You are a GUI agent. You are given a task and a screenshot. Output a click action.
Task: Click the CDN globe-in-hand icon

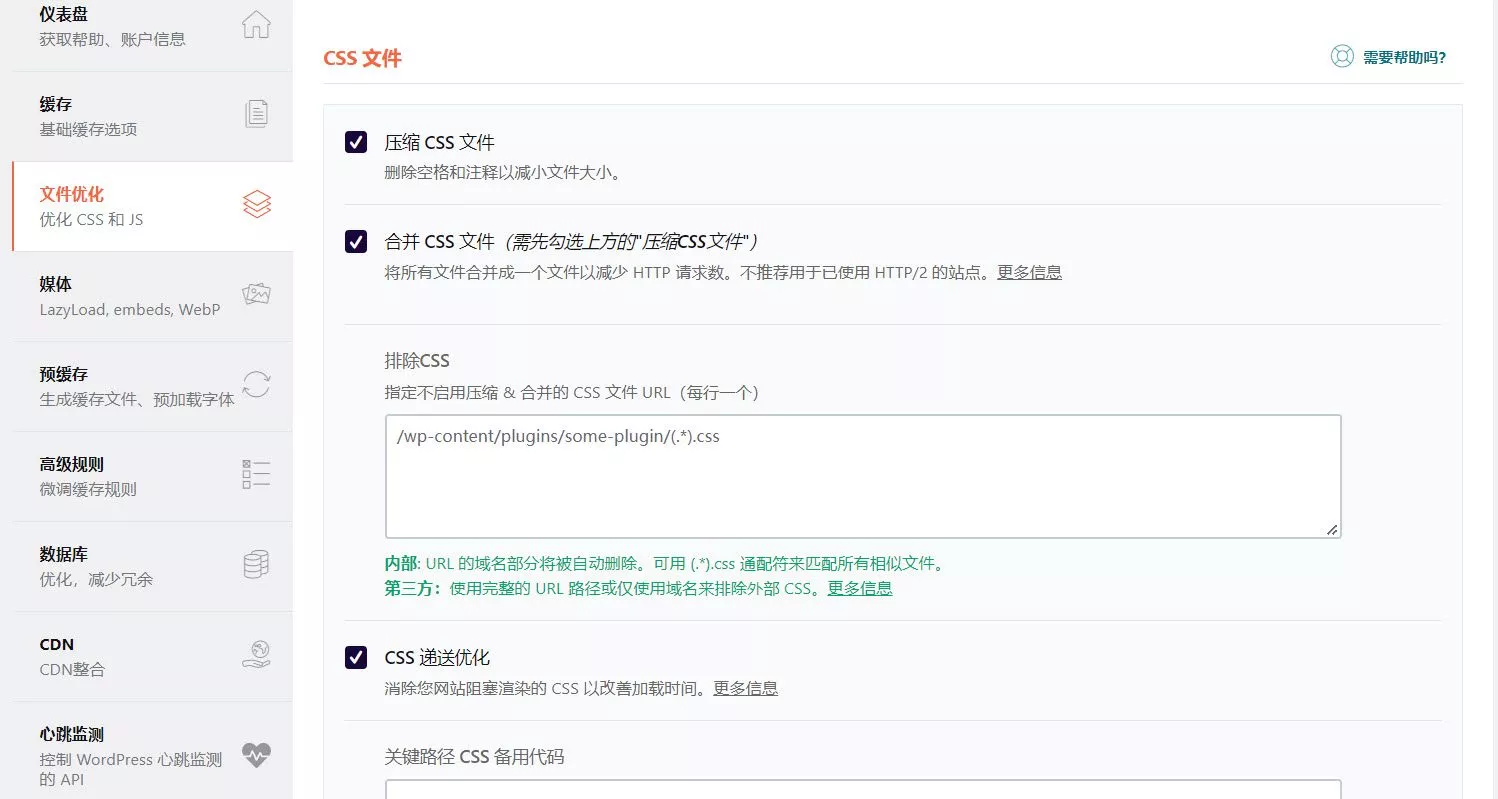pos(257,654)
